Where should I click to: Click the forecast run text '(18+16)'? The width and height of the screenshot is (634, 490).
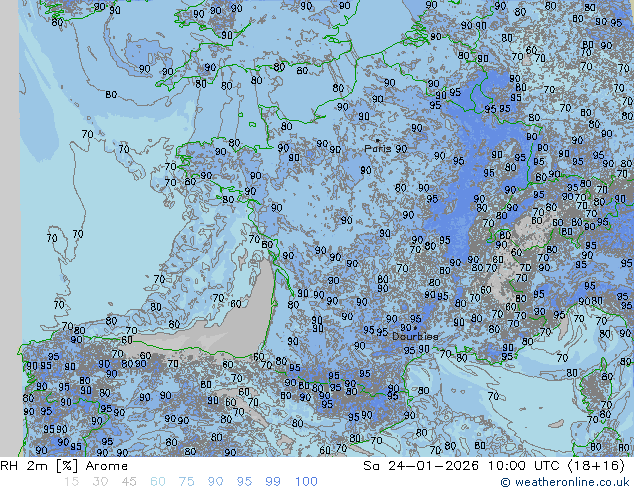coord(596,466)
